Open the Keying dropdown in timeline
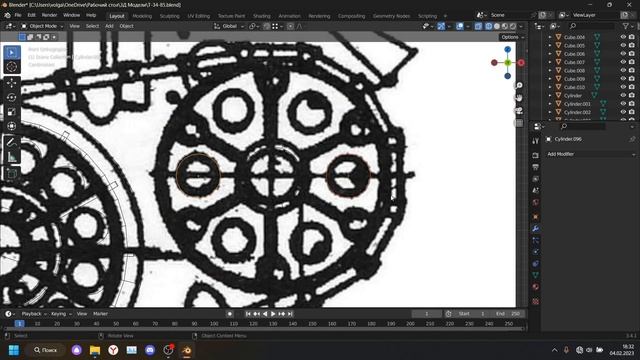The height and width of the screenshot is (360, 640). 61,314
